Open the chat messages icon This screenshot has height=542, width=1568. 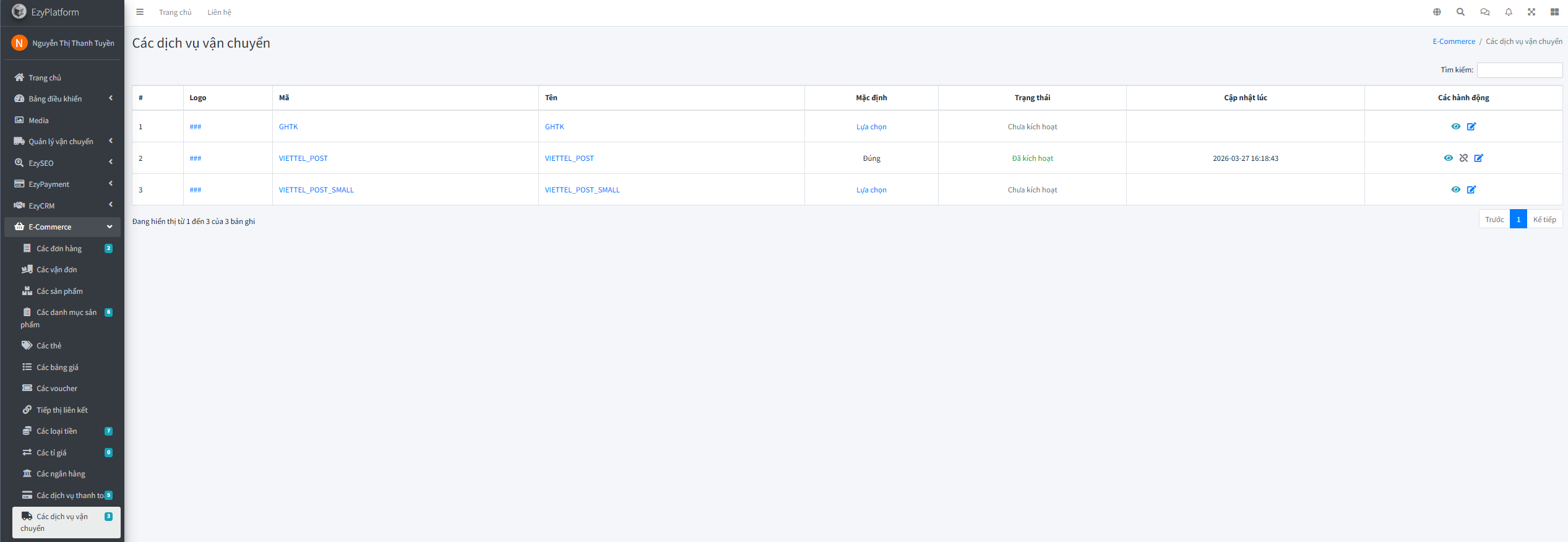(1484, 12)
